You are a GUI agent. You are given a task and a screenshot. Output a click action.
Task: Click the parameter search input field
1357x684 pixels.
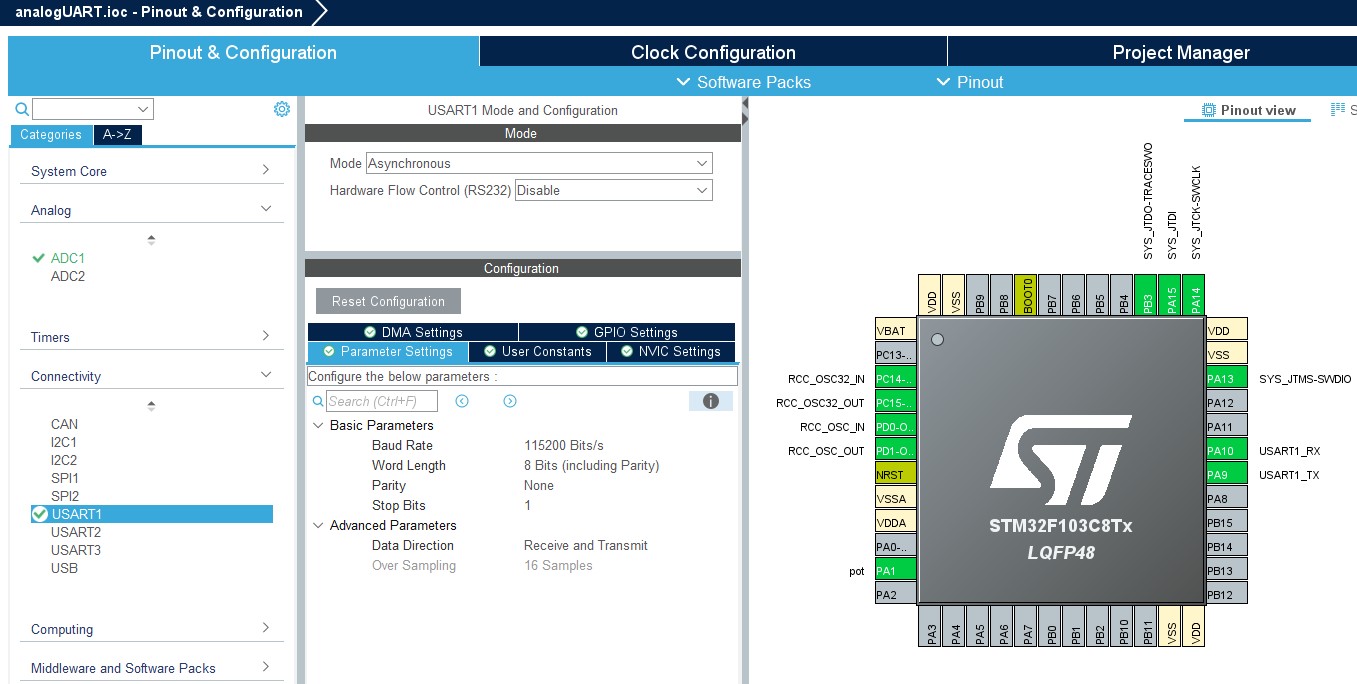coord(382,401)
